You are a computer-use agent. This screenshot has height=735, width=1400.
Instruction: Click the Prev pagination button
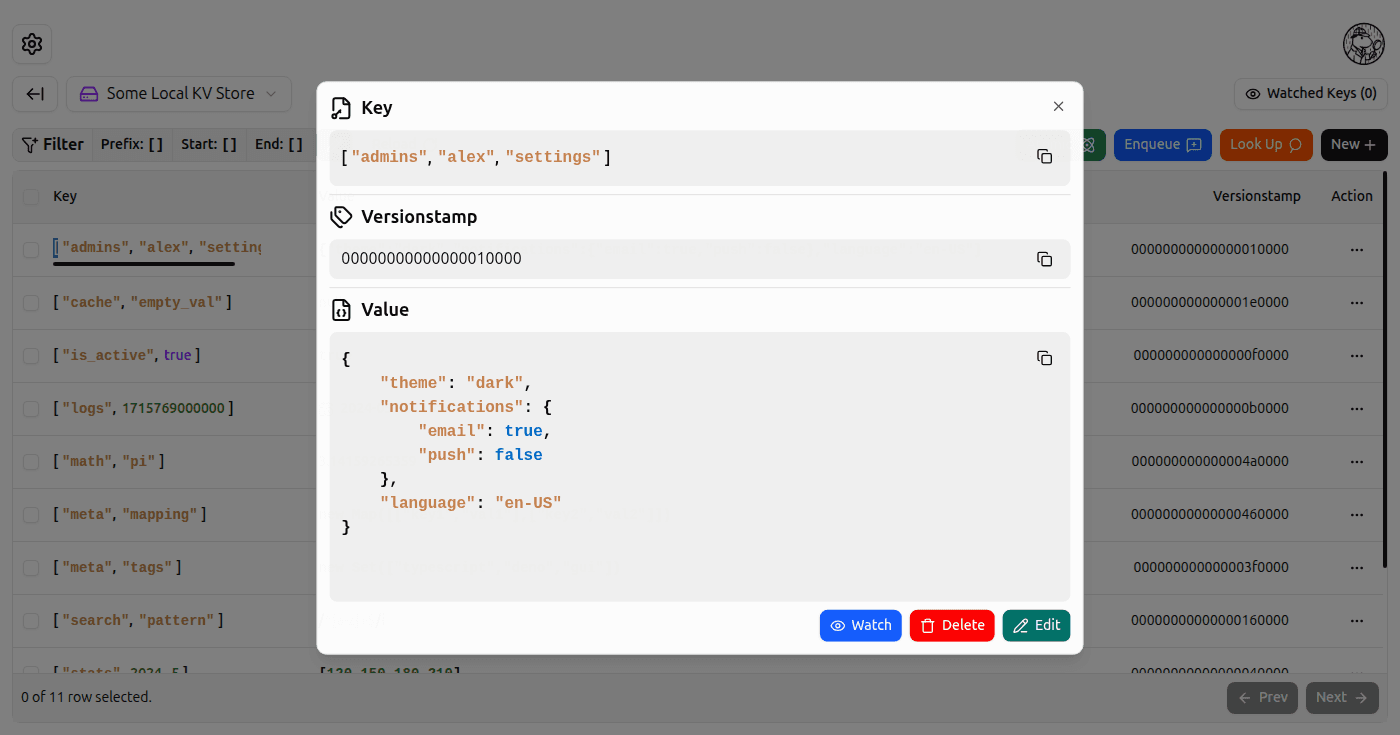[1262, 698]
